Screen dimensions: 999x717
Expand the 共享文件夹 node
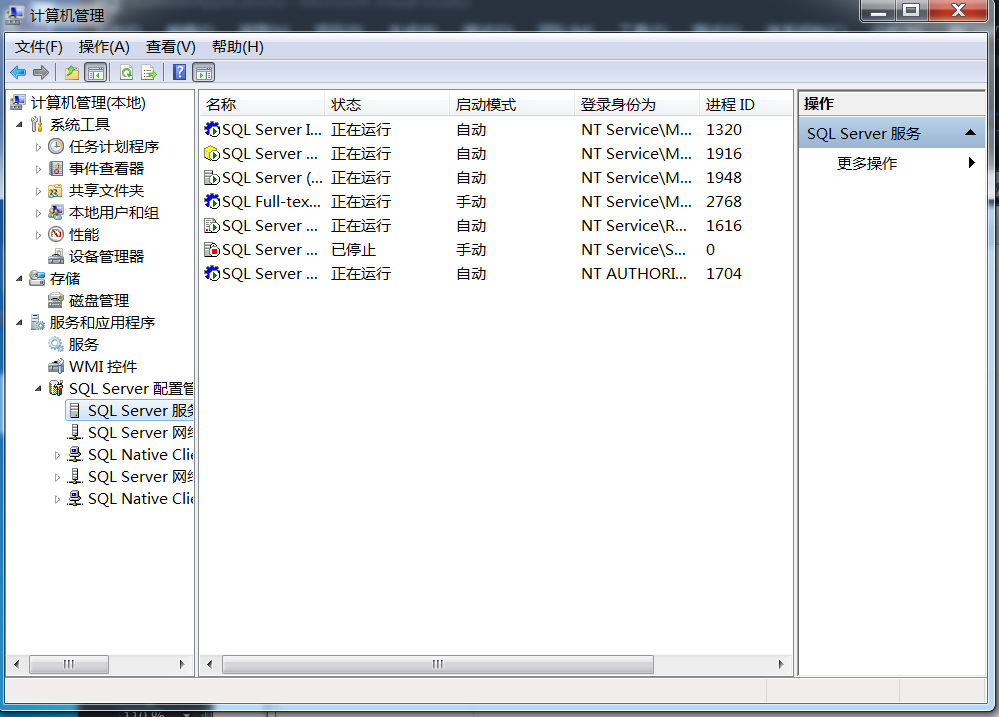[38, 191]
